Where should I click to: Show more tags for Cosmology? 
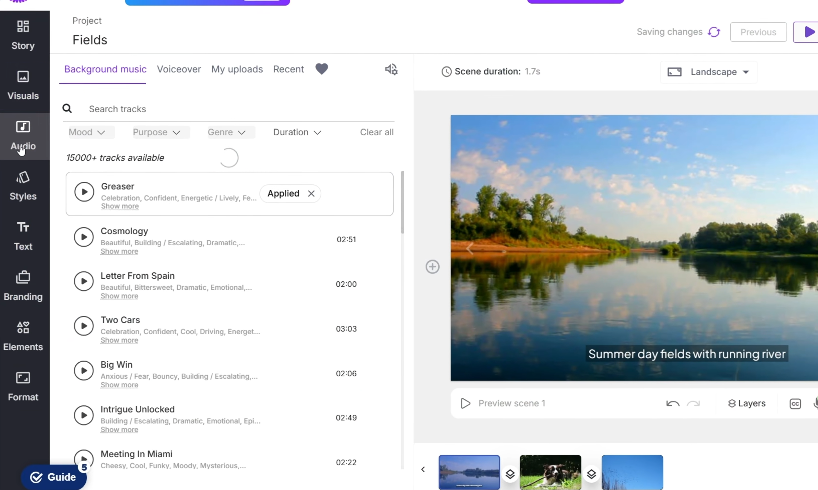[119, 251]
